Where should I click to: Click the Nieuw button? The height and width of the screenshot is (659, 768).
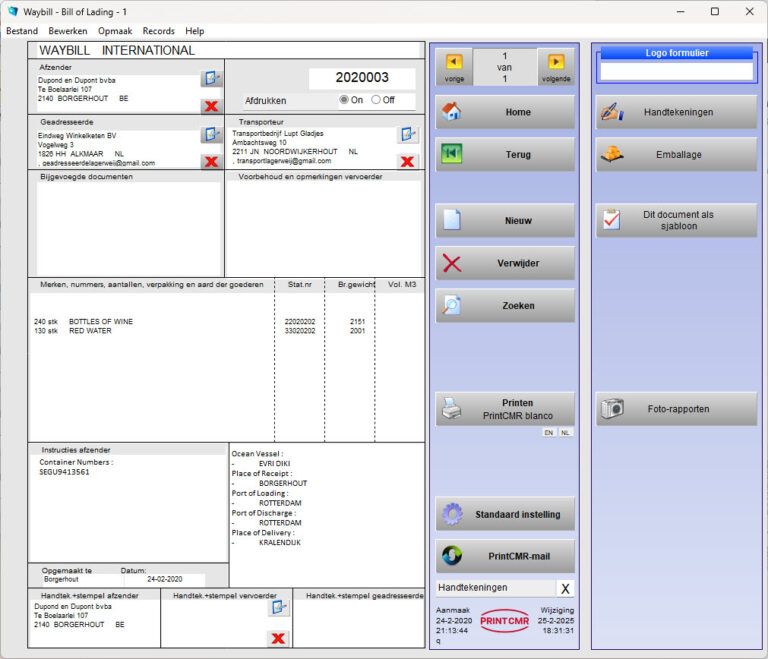tap(505, 221)
